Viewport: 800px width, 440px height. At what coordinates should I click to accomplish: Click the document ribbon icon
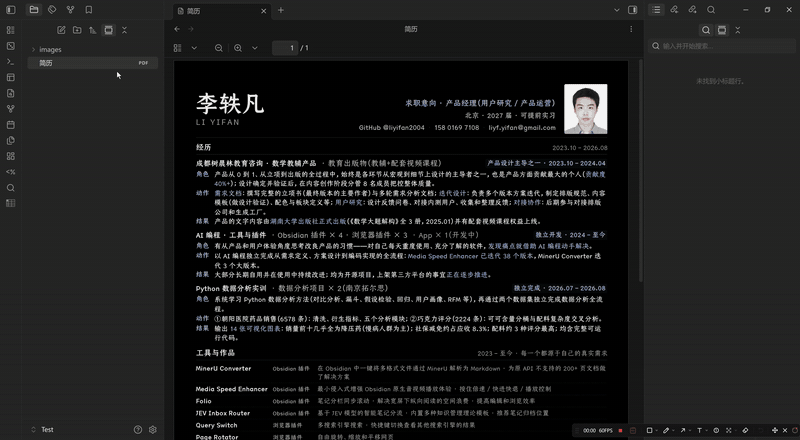pos(10,93)
